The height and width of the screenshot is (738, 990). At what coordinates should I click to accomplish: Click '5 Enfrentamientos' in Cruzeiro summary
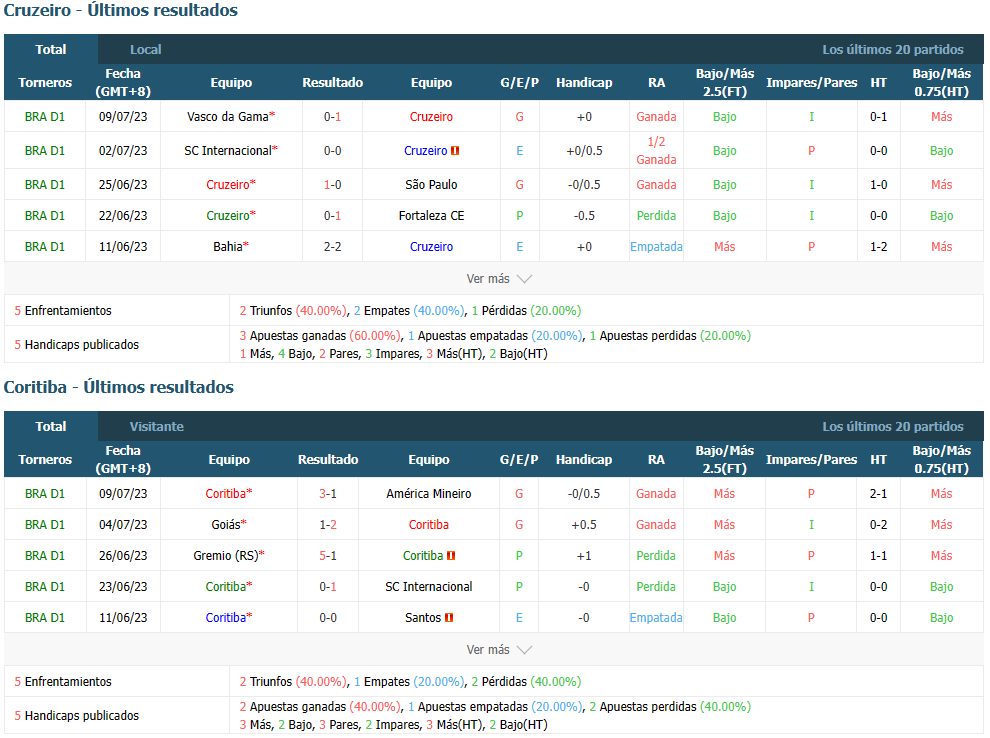tap(63, 311)
